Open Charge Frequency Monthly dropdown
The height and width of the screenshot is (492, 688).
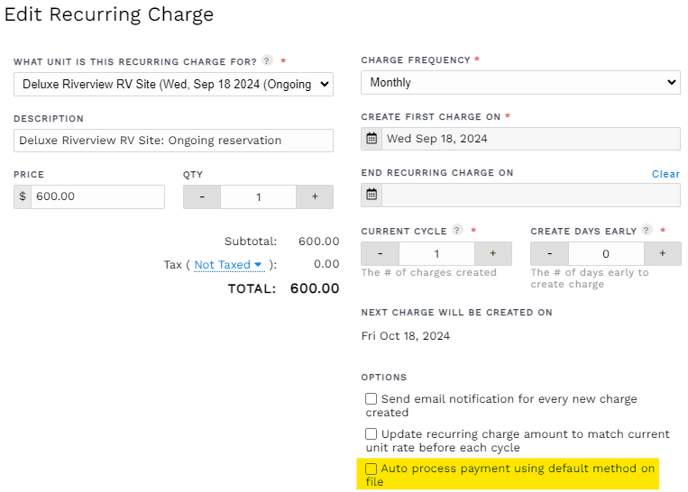(521, 82)
